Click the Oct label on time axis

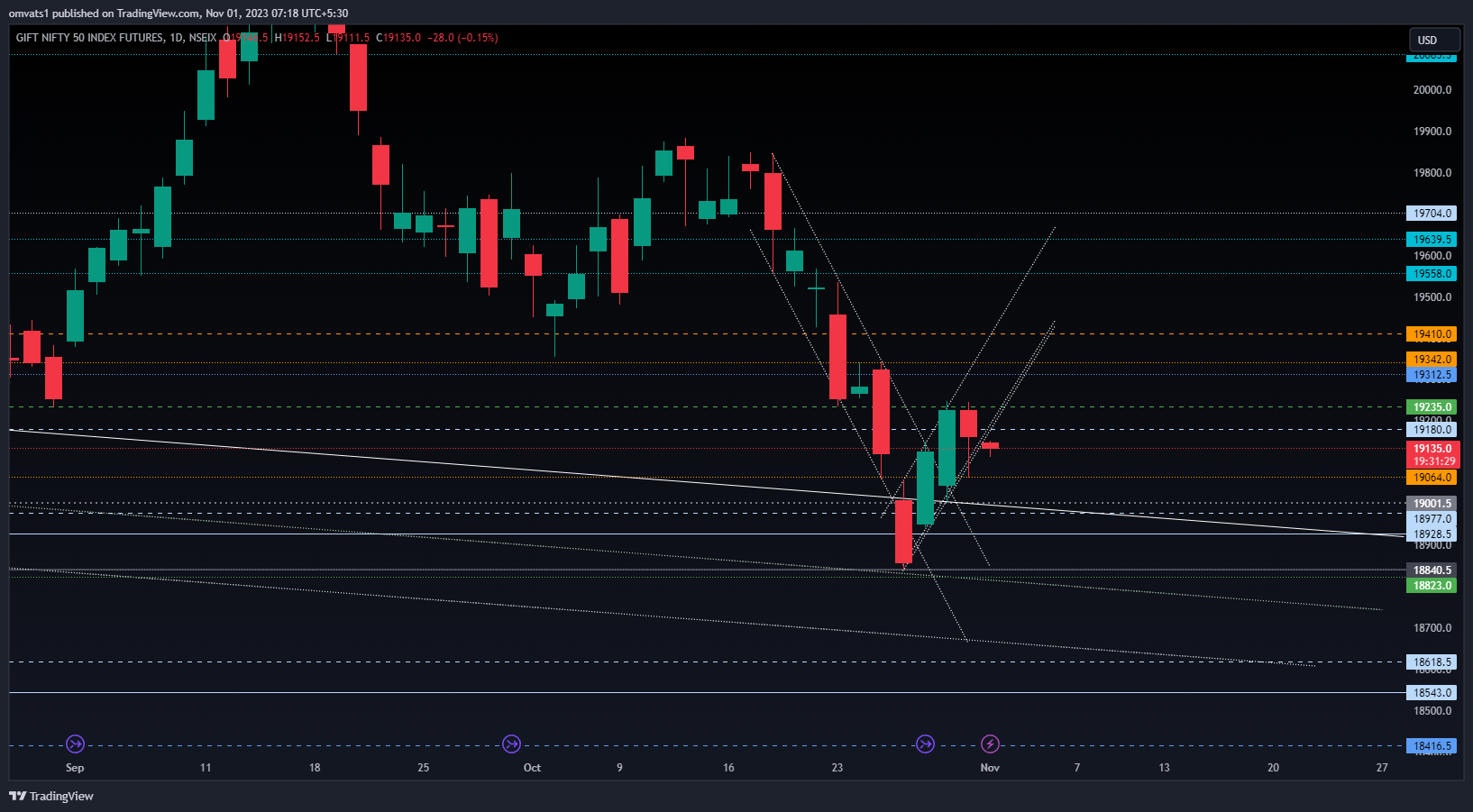click(532, 768)
